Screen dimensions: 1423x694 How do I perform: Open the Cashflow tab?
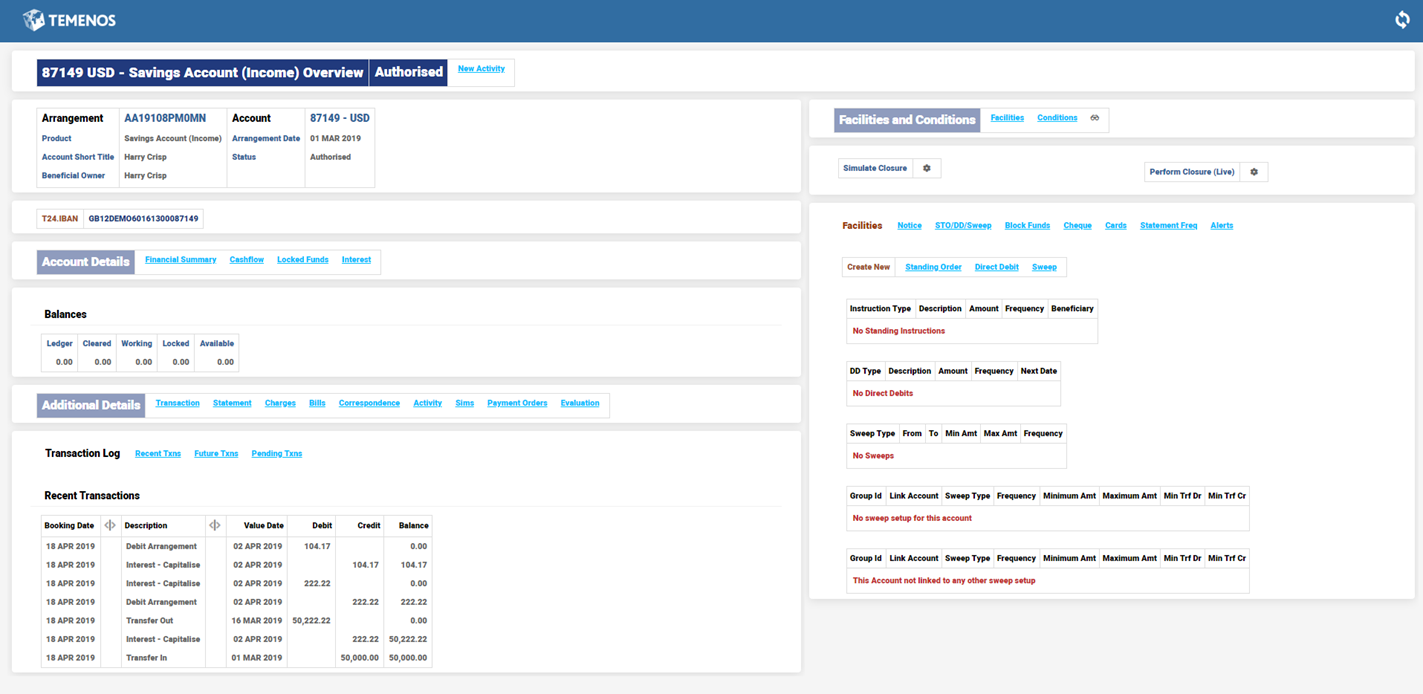click(x=246, y=260)
